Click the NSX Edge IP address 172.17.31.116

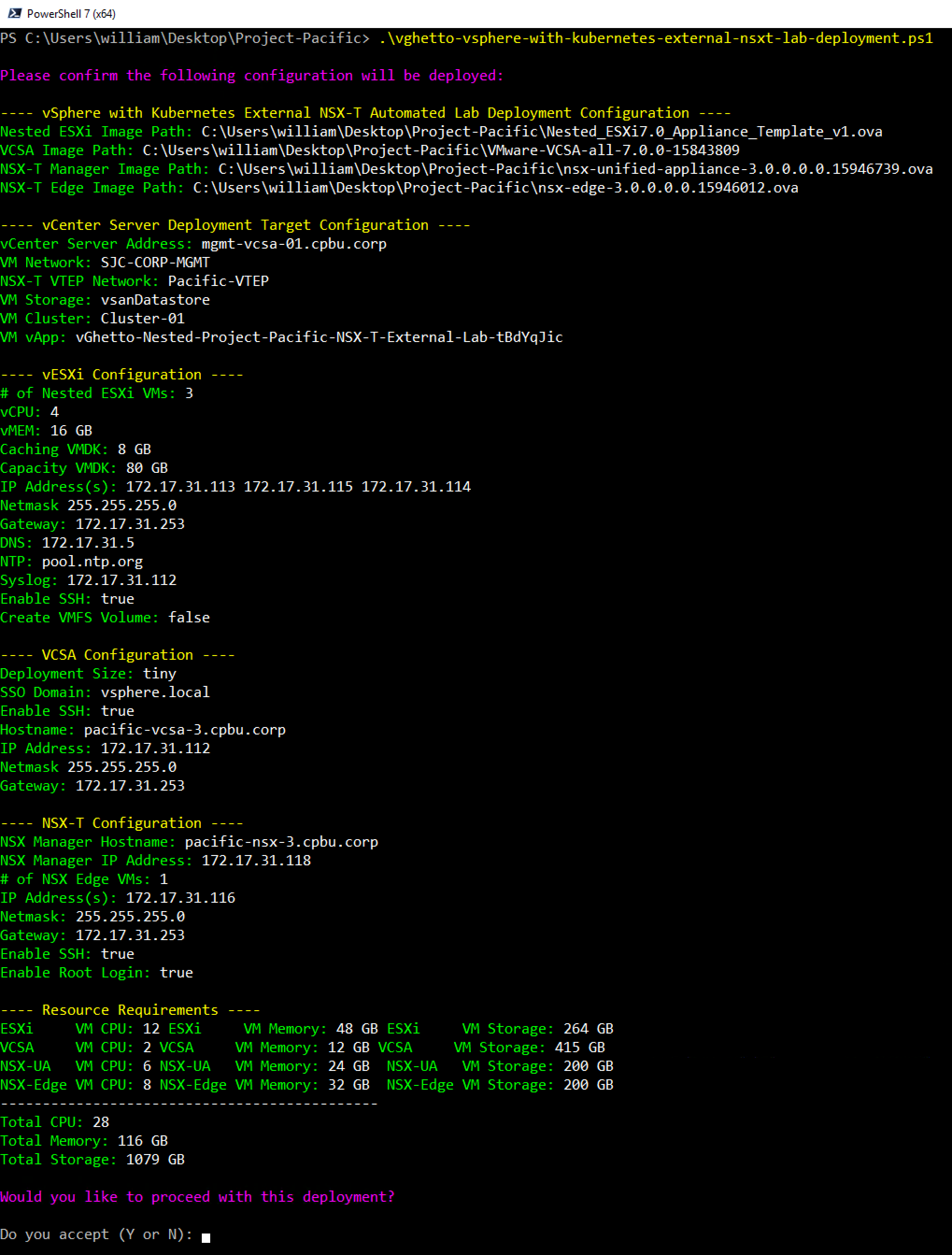point(180,898)
